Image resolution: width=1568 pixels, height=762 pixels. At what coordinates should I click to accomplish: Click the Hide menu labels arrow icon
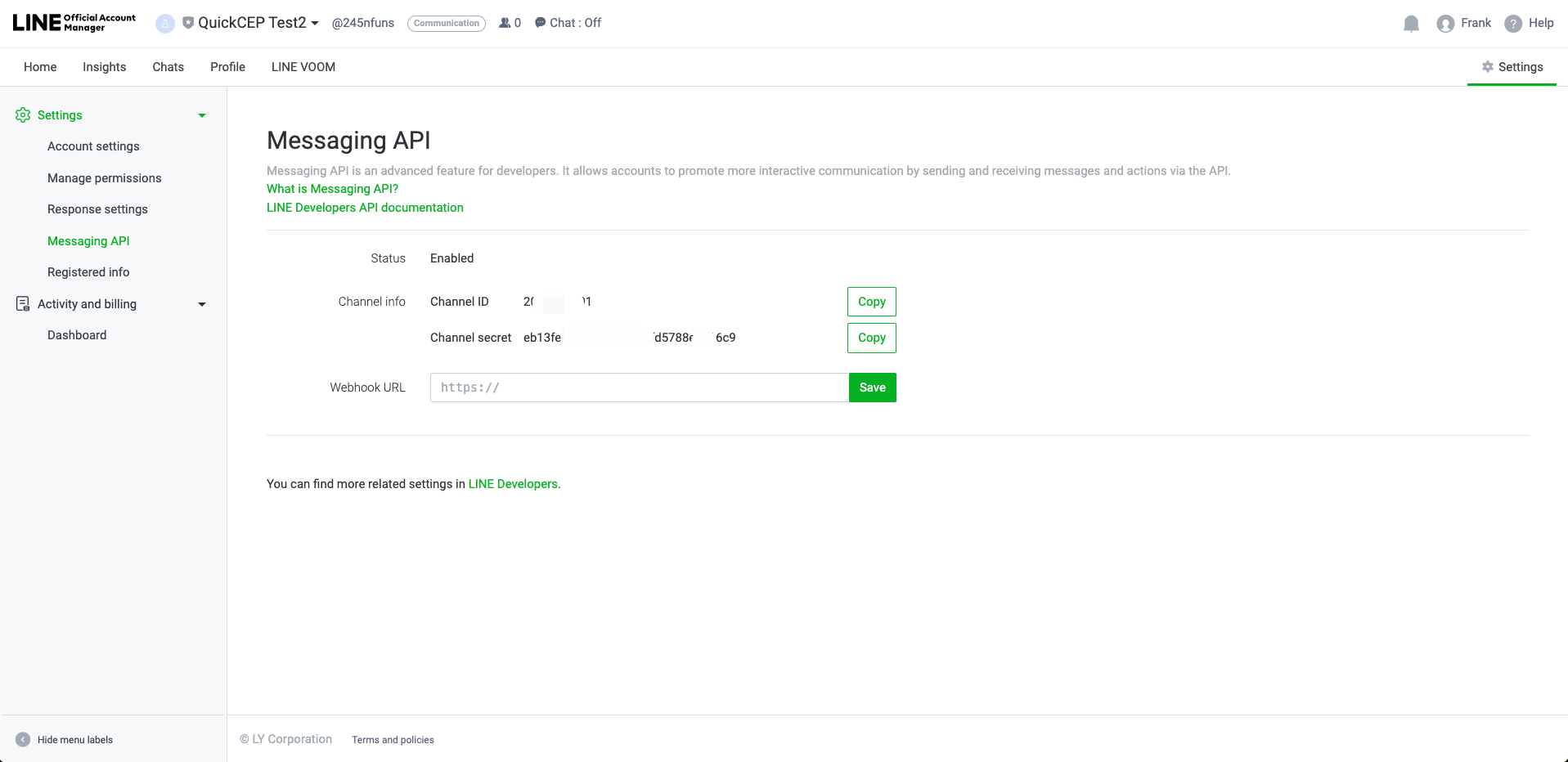23,740
